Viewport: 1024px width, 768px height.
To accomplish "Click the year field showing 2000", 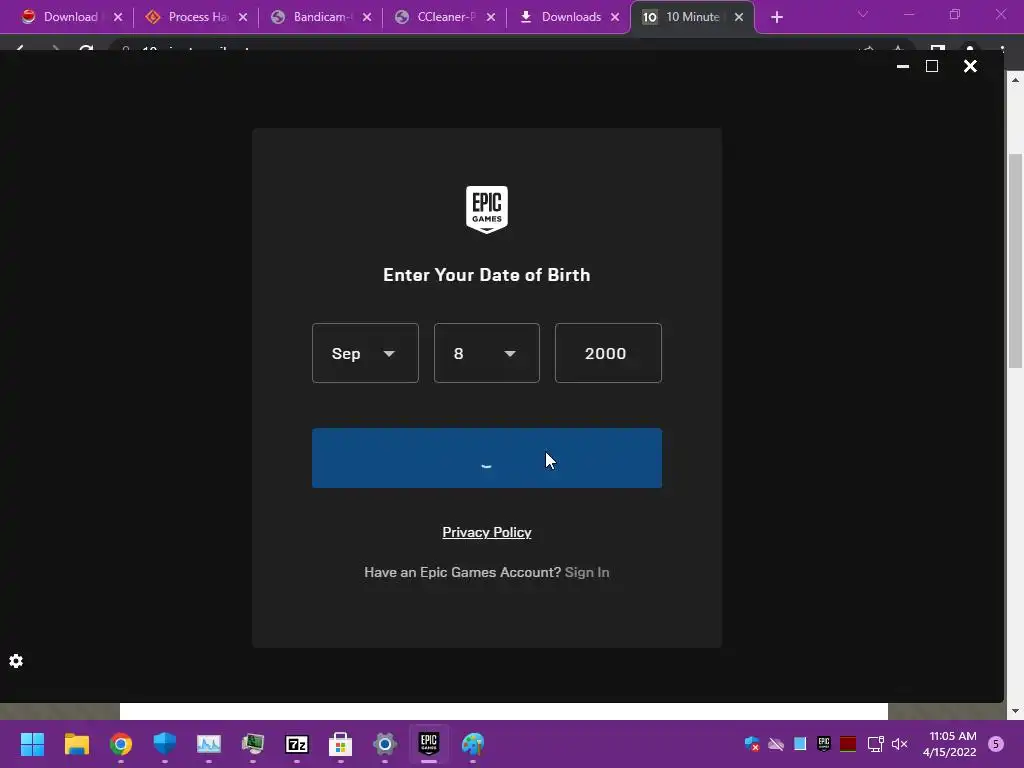I will tap(608, 353).
